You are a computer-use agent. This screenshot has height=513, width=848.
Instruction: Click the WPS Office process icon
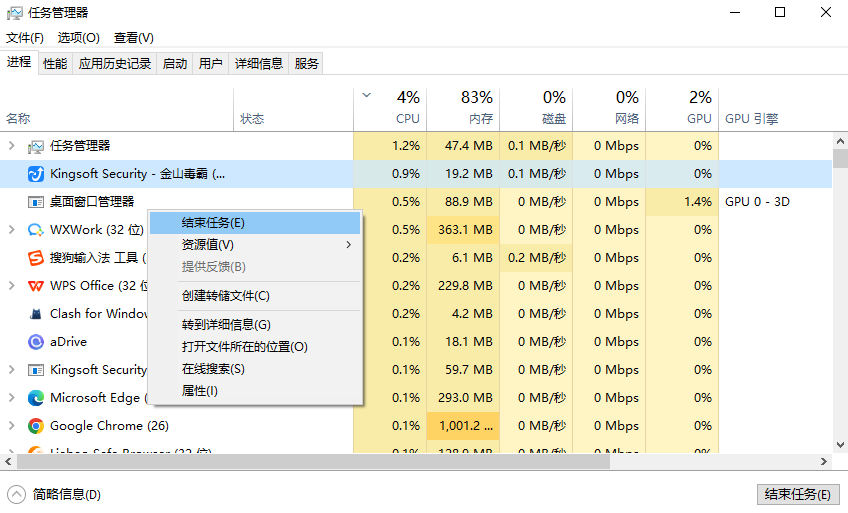[x=36, y=286]
